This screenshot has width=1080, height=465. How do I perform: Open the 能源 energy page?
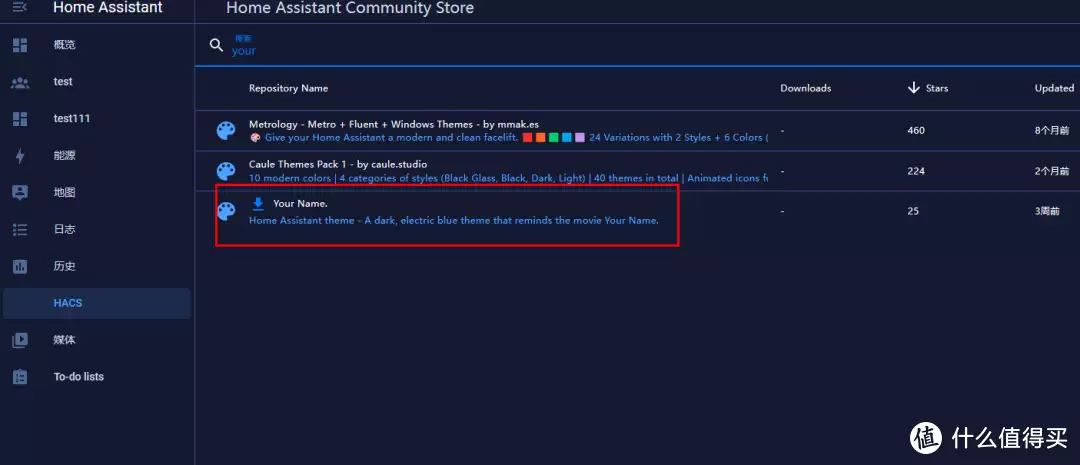click(96, 156)
